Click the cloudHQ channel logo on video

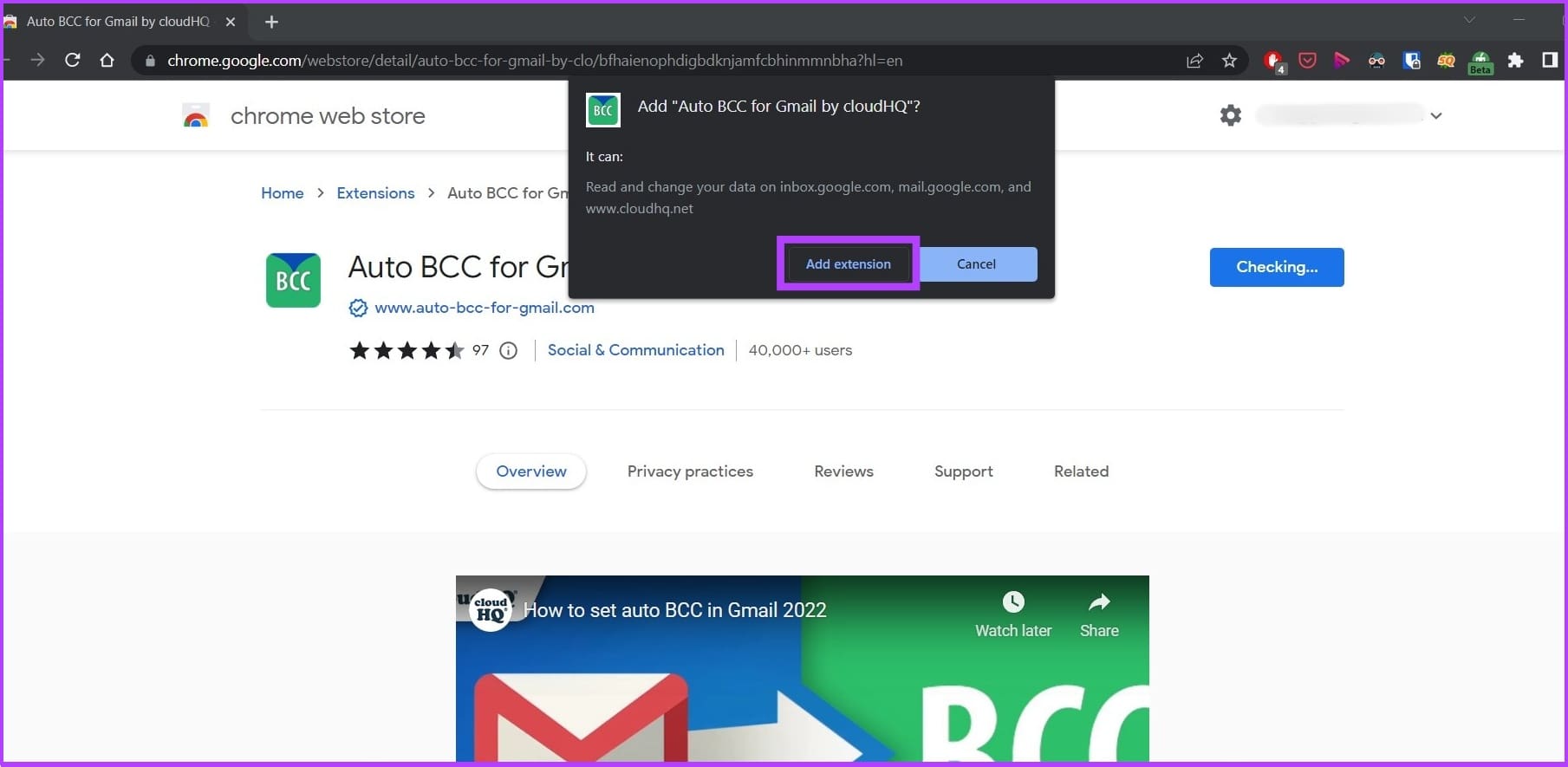[x=491, y=609]
